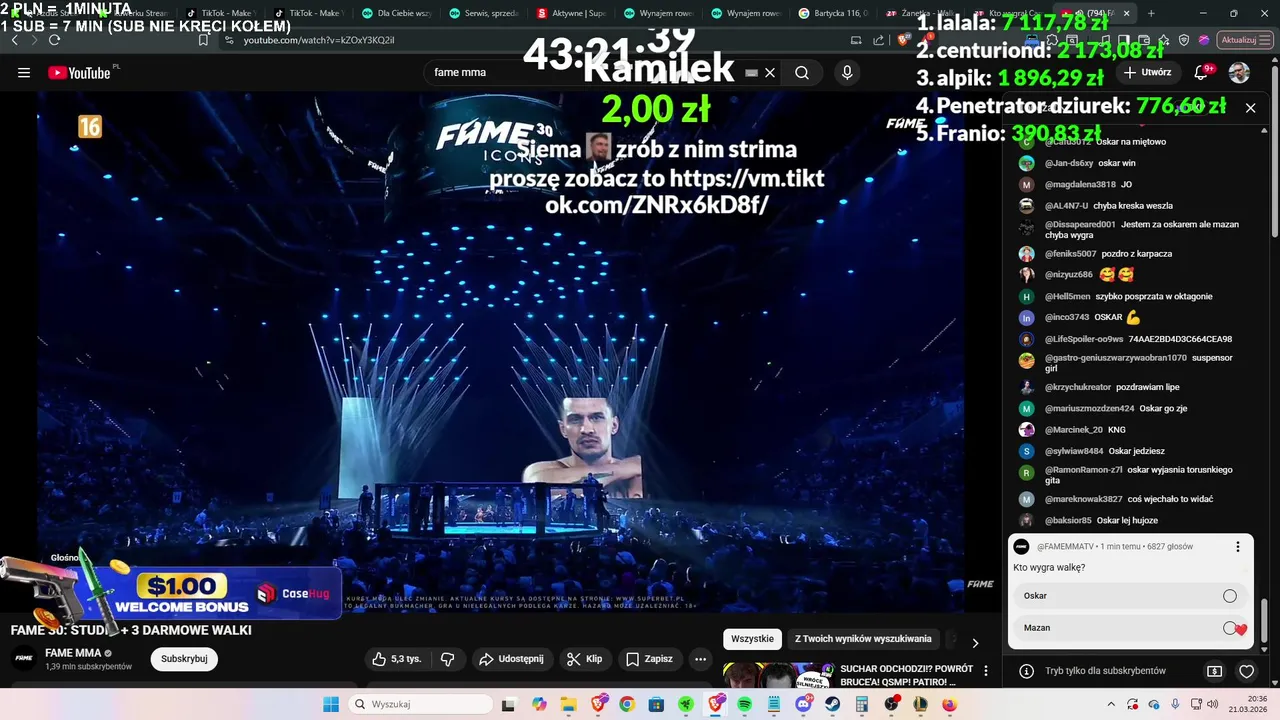Click the youtube.com address bar URL
This screenshot has width=1280, height=720.
tap(319, 40)
